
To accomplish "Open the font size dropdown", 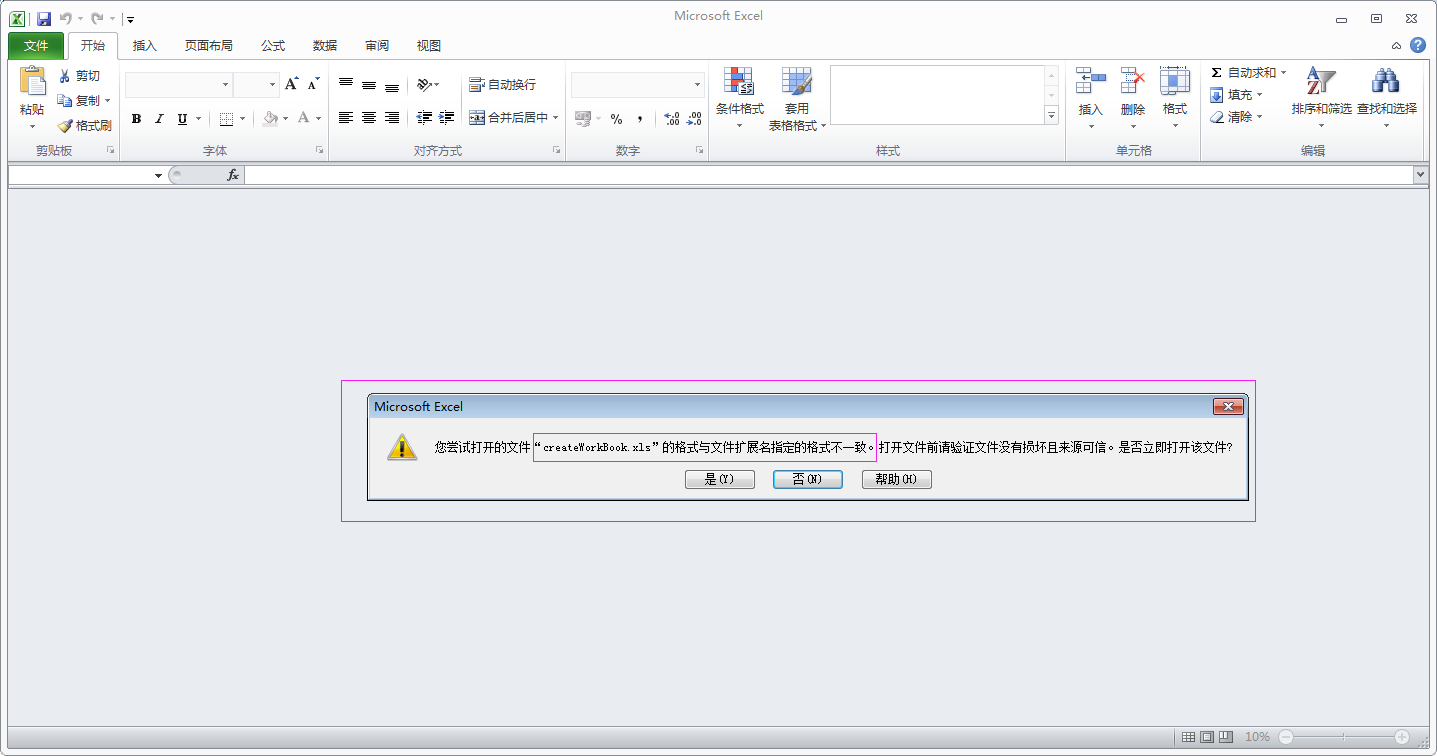I will click(x=272, y=85).
